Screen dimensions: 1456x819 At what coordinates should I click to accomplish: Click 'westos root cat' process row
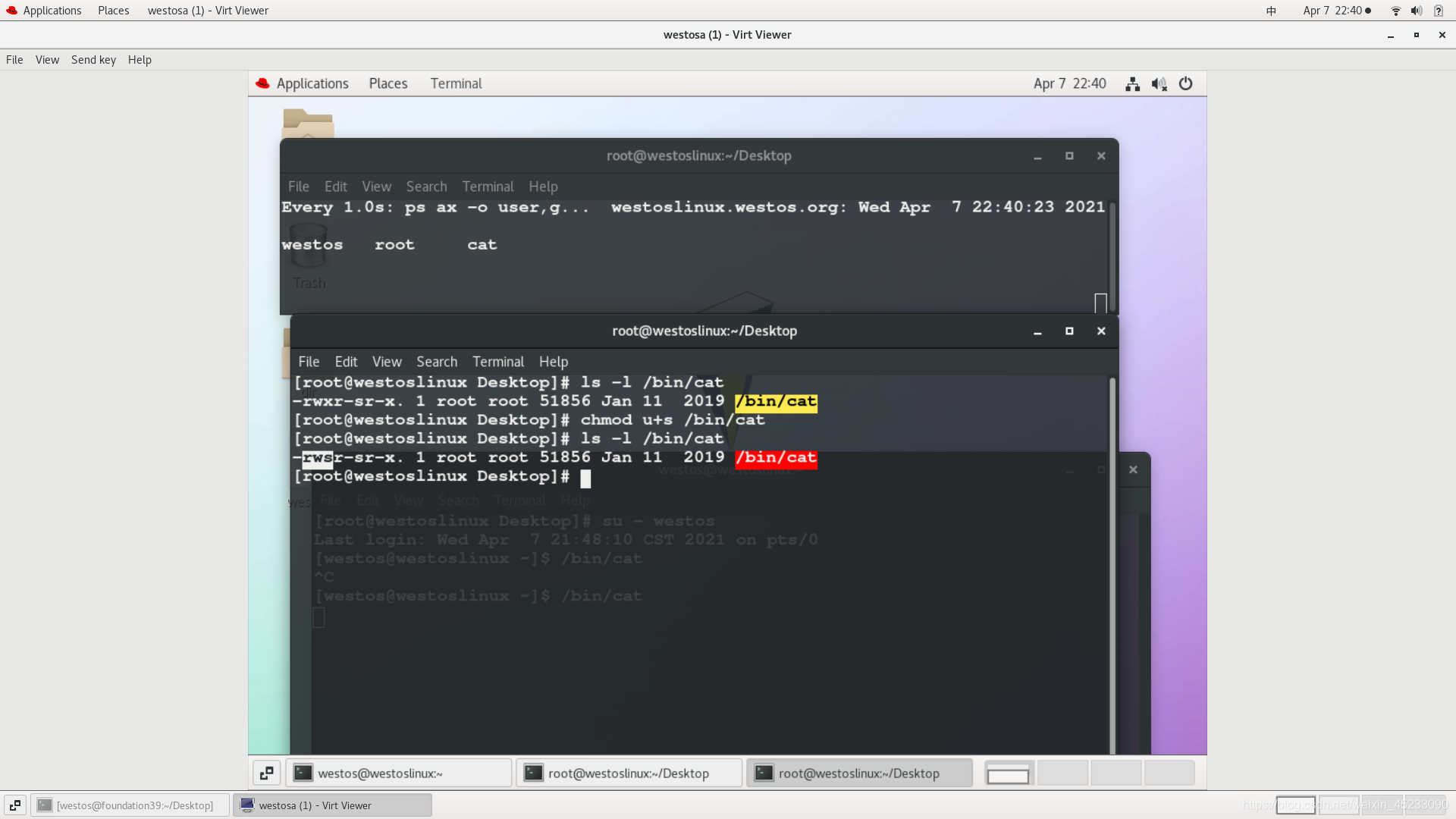[x=389, y=245]
